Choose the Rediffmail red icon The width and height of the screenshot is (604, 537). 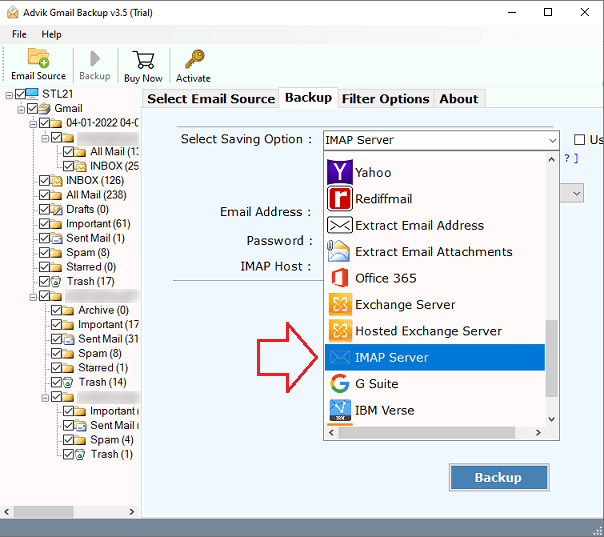coord(339,199)
